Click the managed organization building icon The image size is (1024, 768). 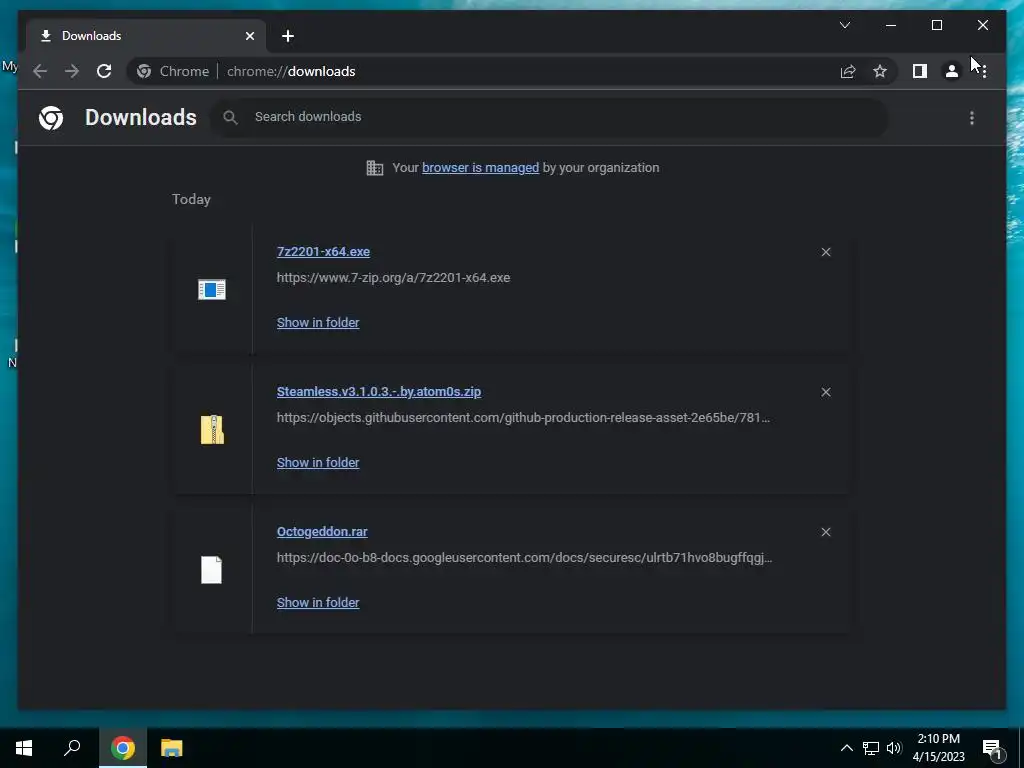tap(375, 168)
